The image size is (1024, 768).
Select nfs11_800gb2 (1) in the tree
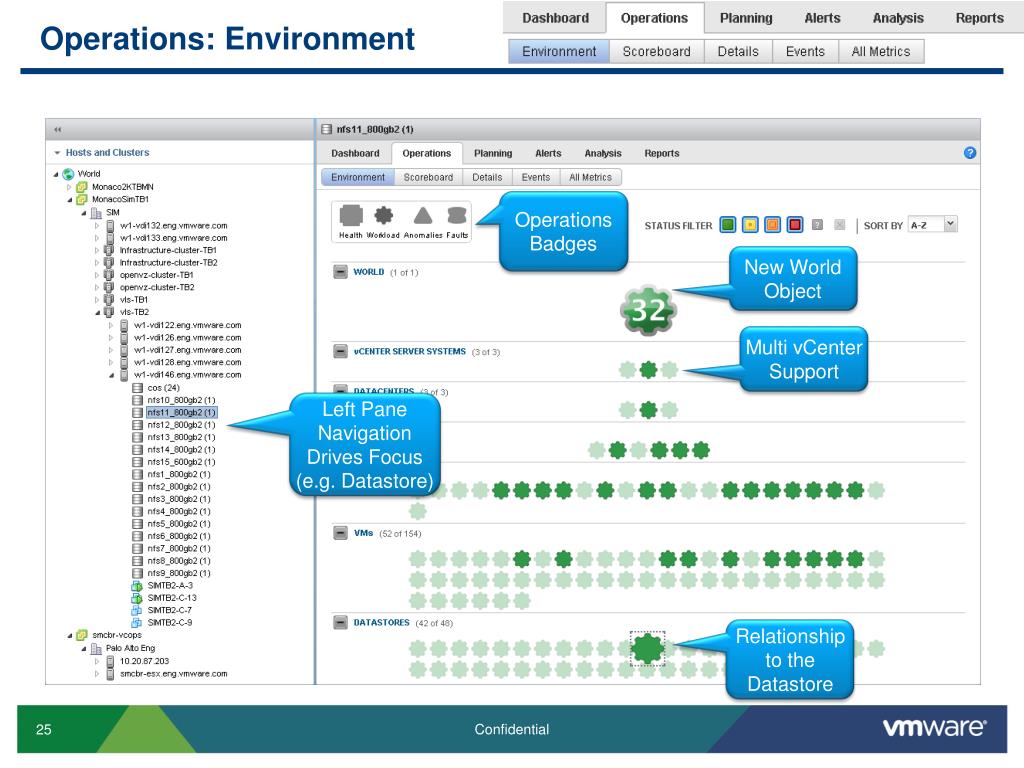tap(181, 413)
